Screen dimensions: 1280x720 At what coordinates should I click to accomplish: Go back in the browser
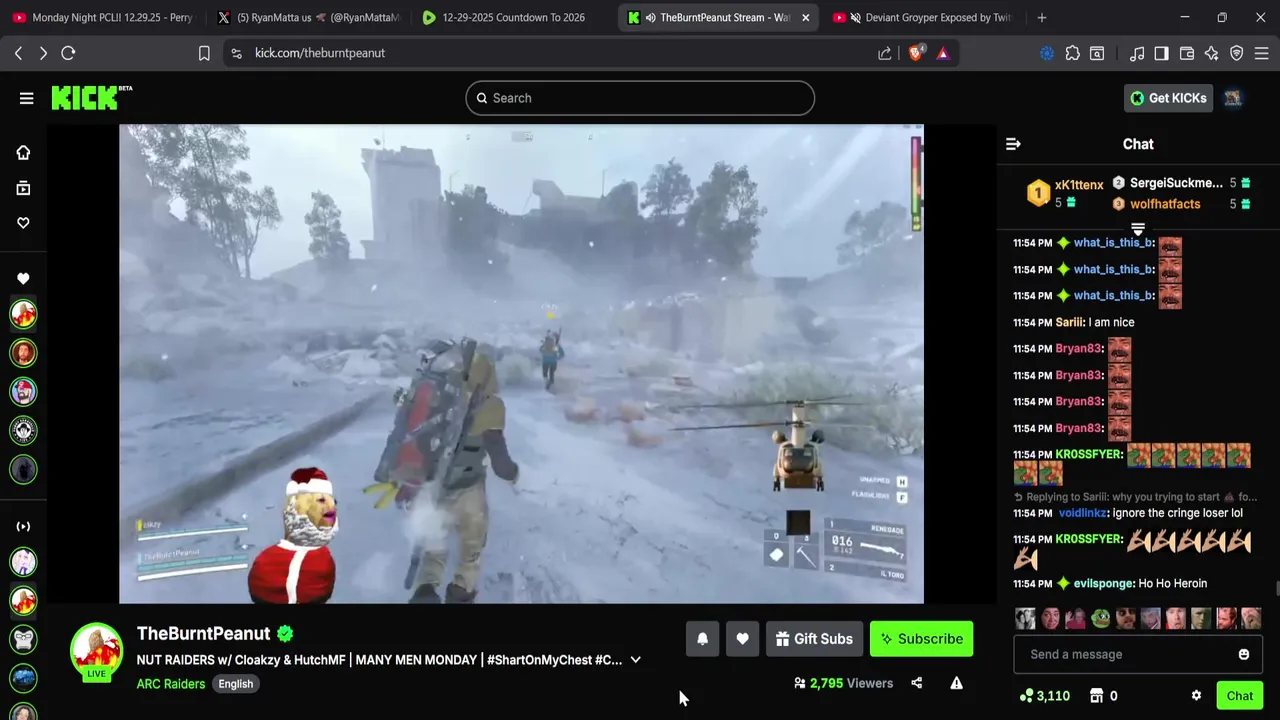pos(18,53)
